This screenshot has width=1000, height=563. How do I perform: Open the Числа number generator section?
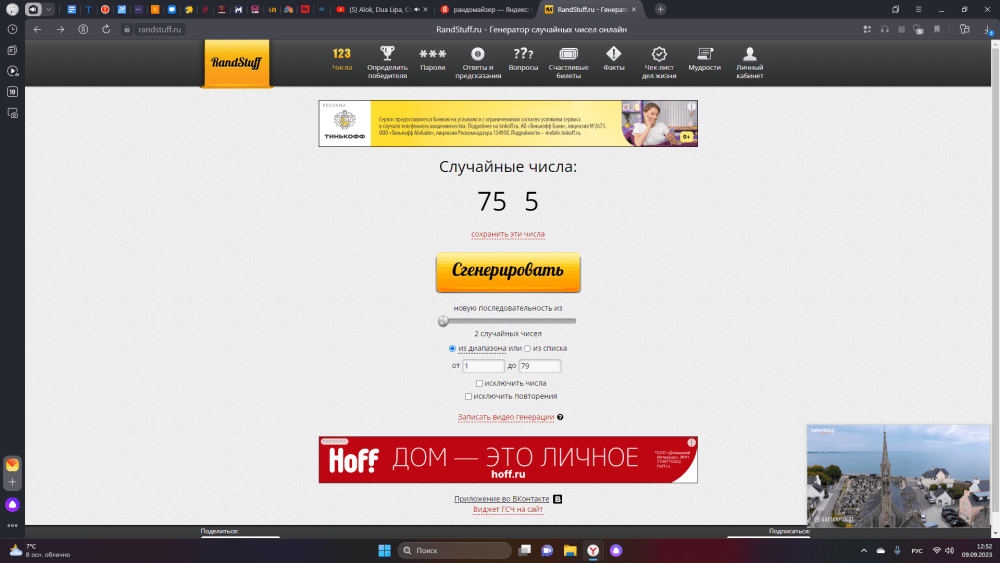click(342, 60)
